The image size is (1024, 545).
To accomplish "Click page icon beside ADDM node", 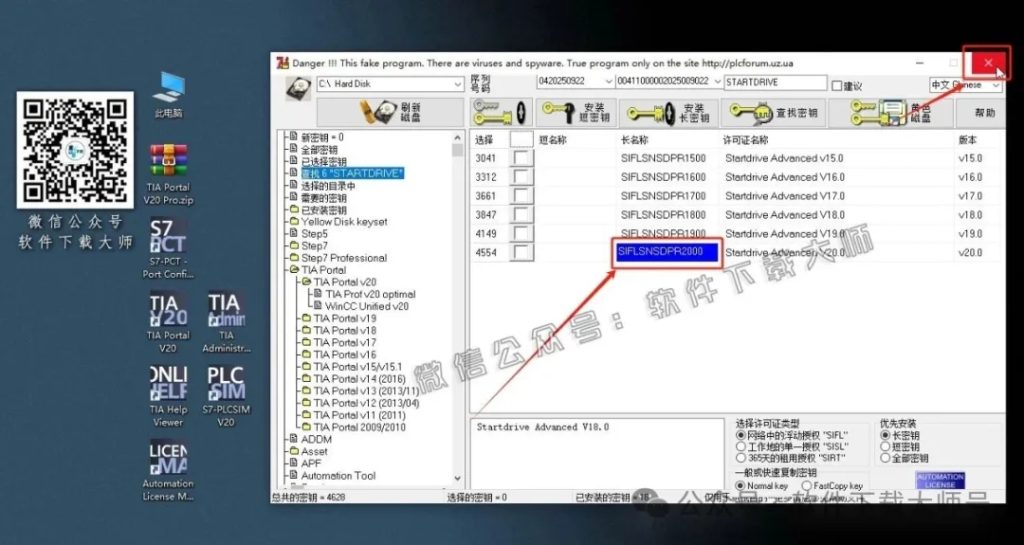I will pos(294,439).
